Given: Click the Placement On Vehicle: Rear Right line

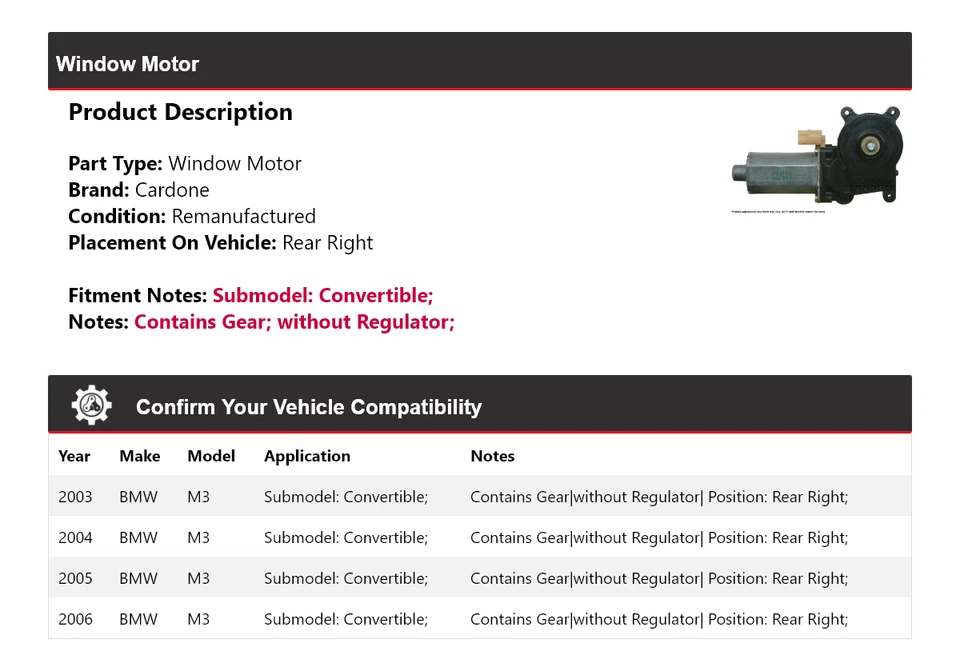Looking at the screenshot, I should (220, 243).
